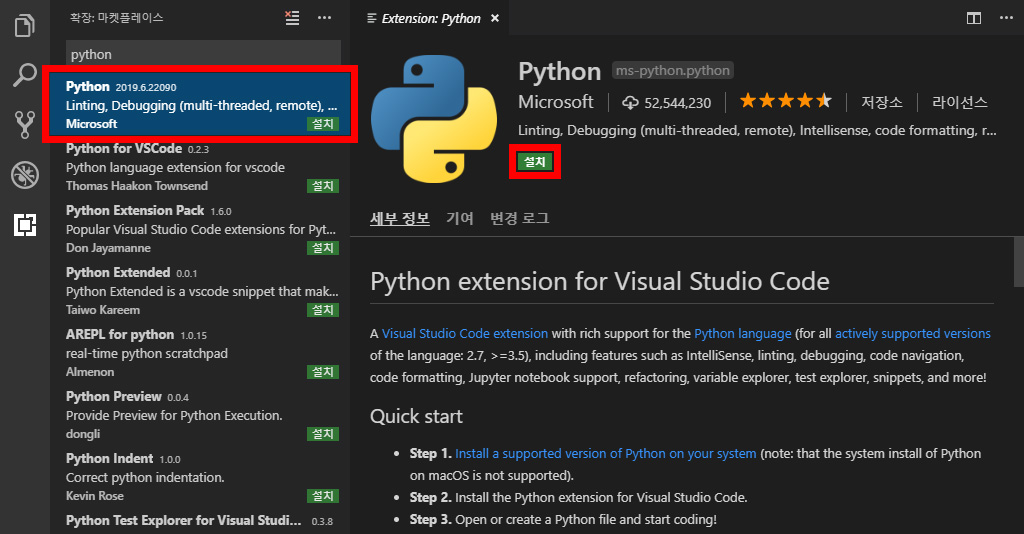This screenshot has height=534, width=1024.
Task: Select Python Preview list item
Action: click(200, 416)
